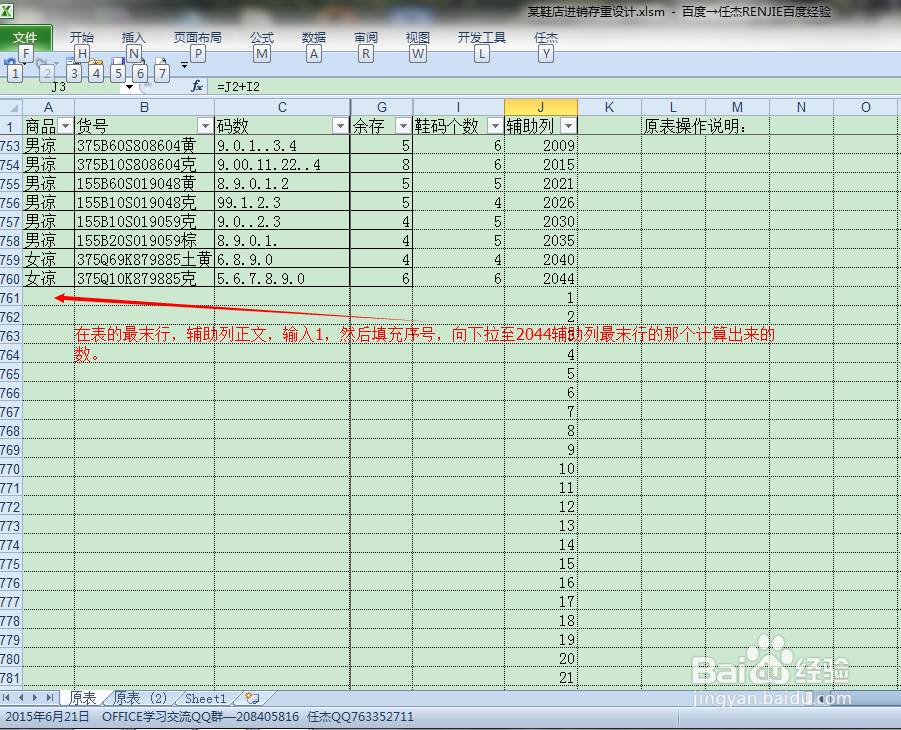Switch to the 数据 ribbon tab
This screenshot has width=901, height=730.
(x=314, y=38)
